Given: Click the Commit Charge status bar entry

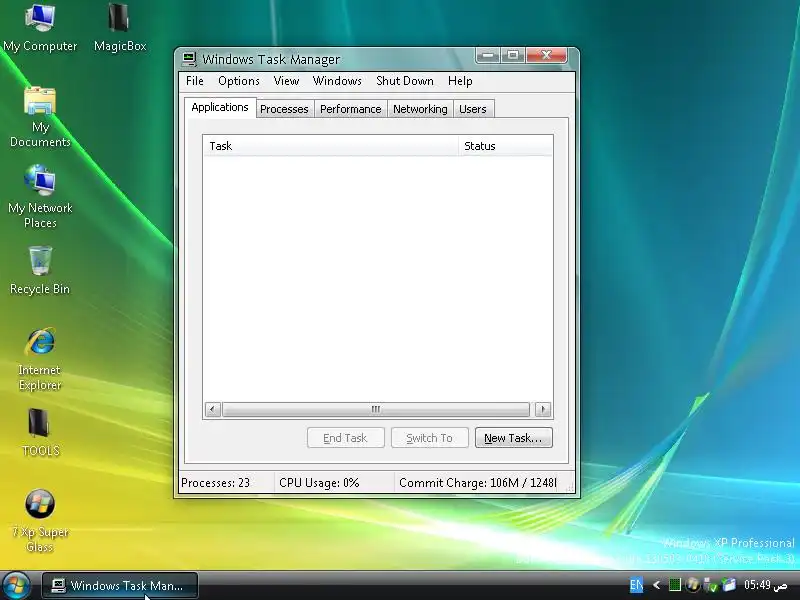Looking at the screenshot, I should (479, 483).
